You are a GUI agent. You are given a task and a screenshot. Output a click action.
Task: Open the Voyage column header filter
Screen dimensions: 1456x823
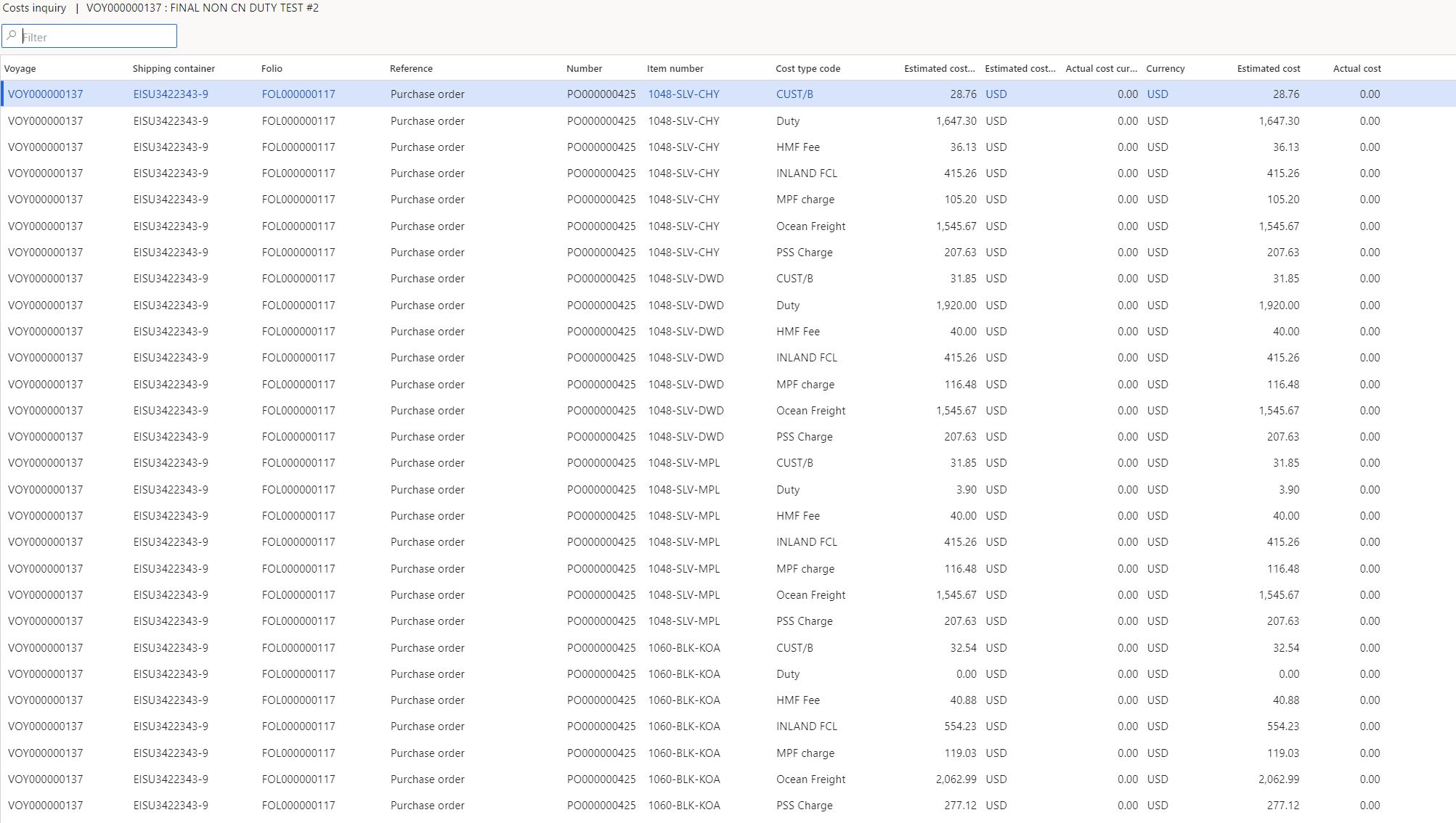tap(20, 68)
